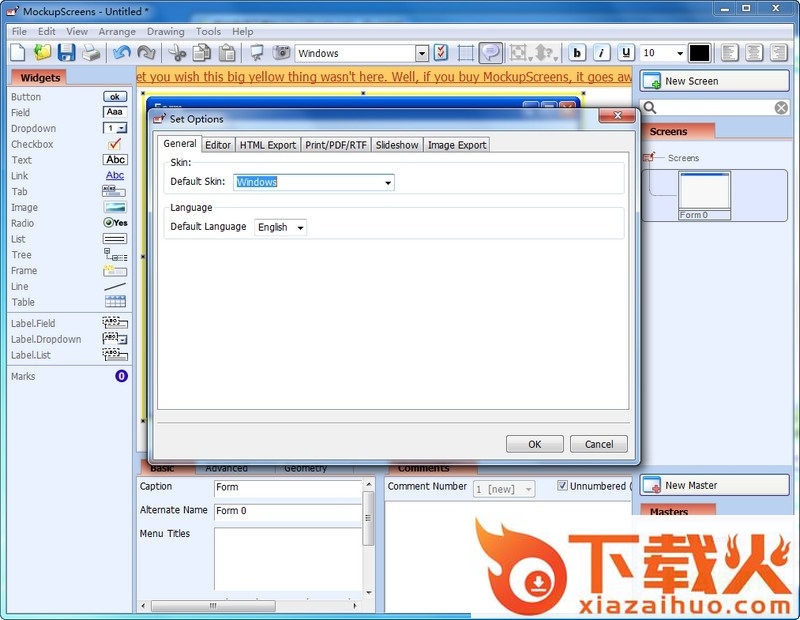Click the checklist options icon in toolbar
Screen dimensions: 800x620
[441, 53]
